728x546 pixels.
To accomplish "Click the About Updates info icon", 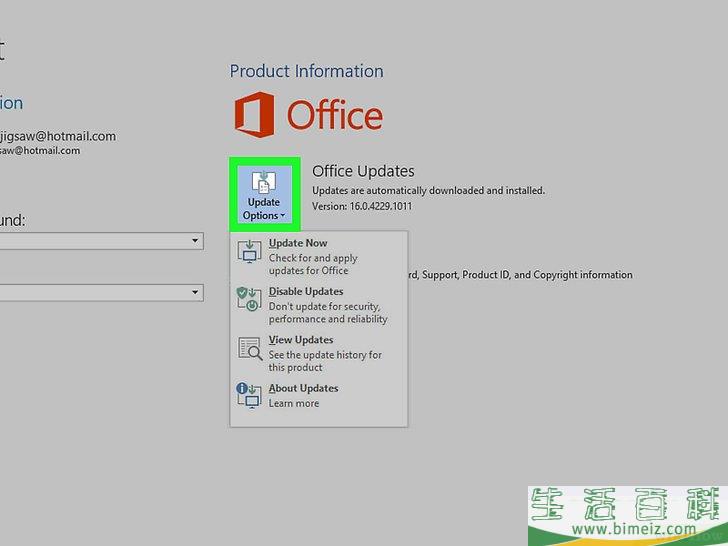I will tap(248, 395).
